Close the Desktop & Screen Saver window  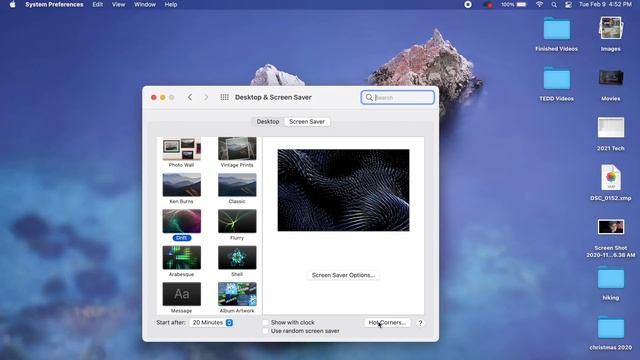(x=153, y=97)
